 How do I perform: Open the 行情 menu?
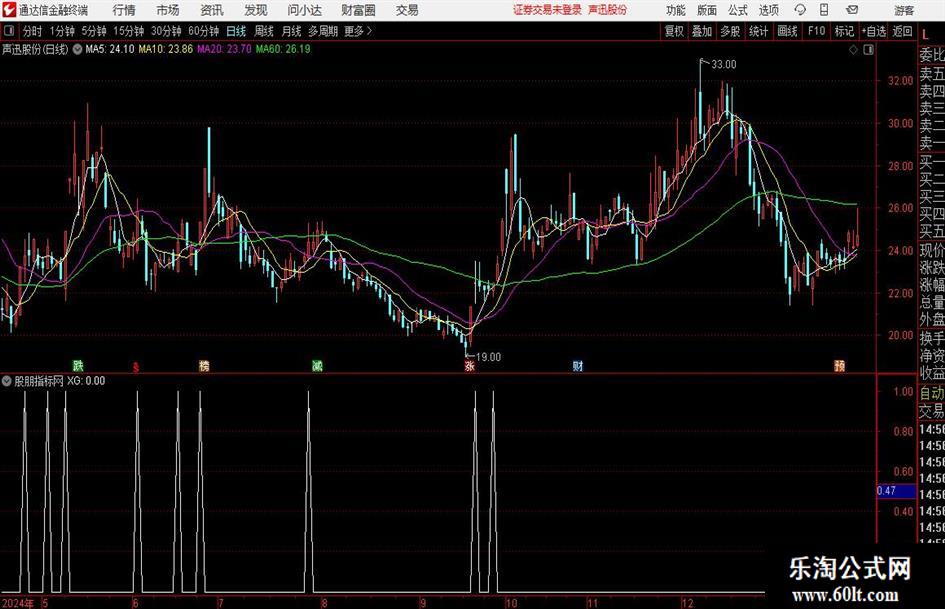pos(124,10)
